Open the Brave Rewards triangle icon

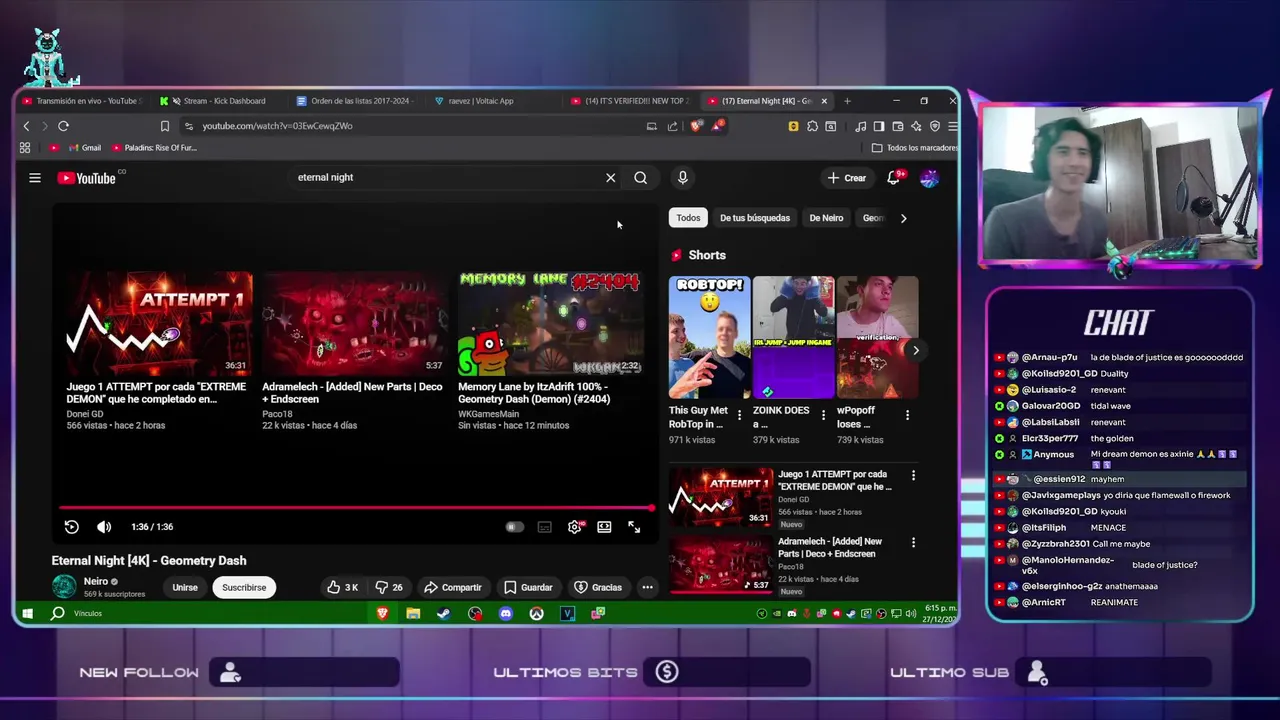click(x=718, y=126)
